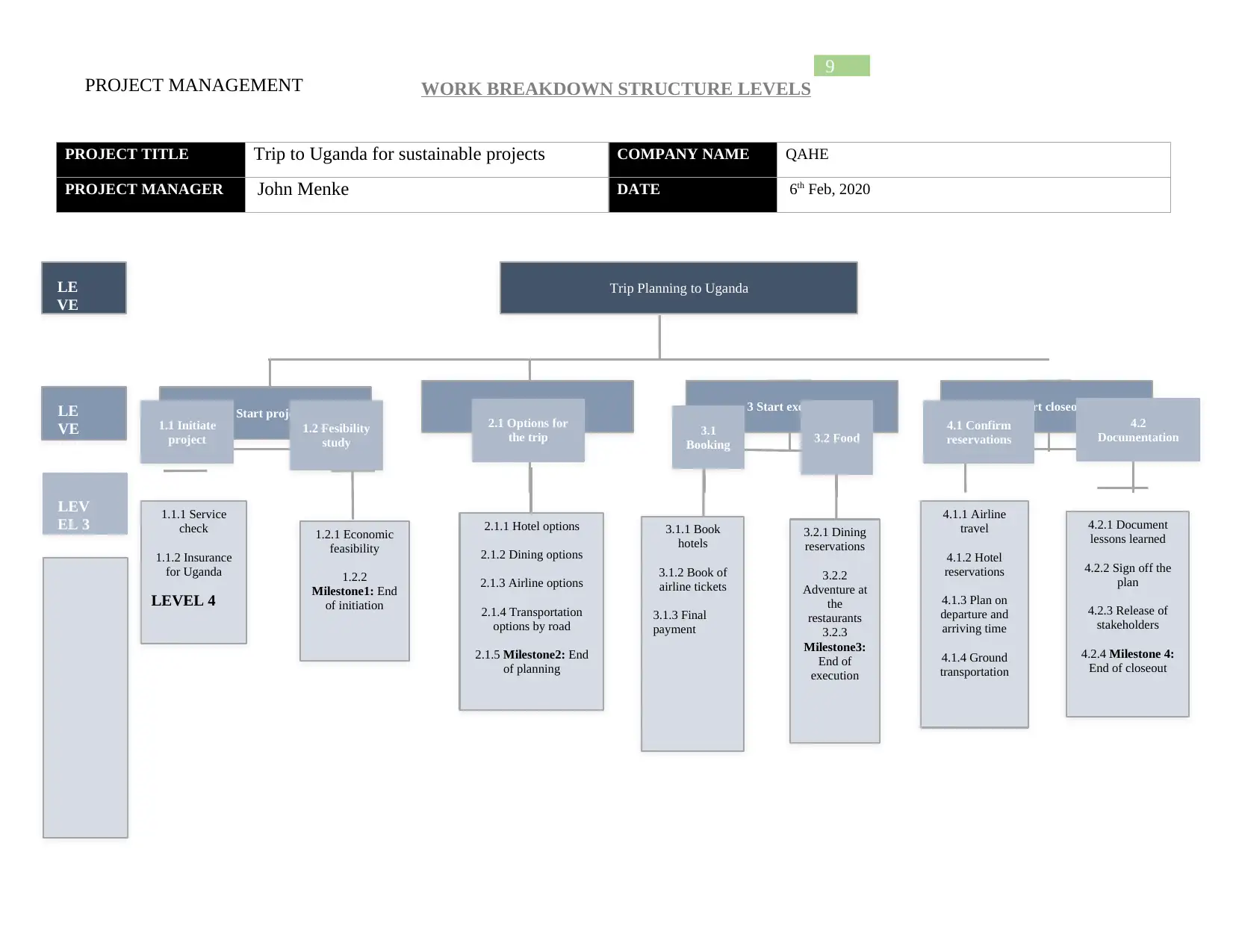Click the 'QAHE' company cell
Image resolution: width=1233 pixels, height=952 pixels.
(x=973, y=160)
